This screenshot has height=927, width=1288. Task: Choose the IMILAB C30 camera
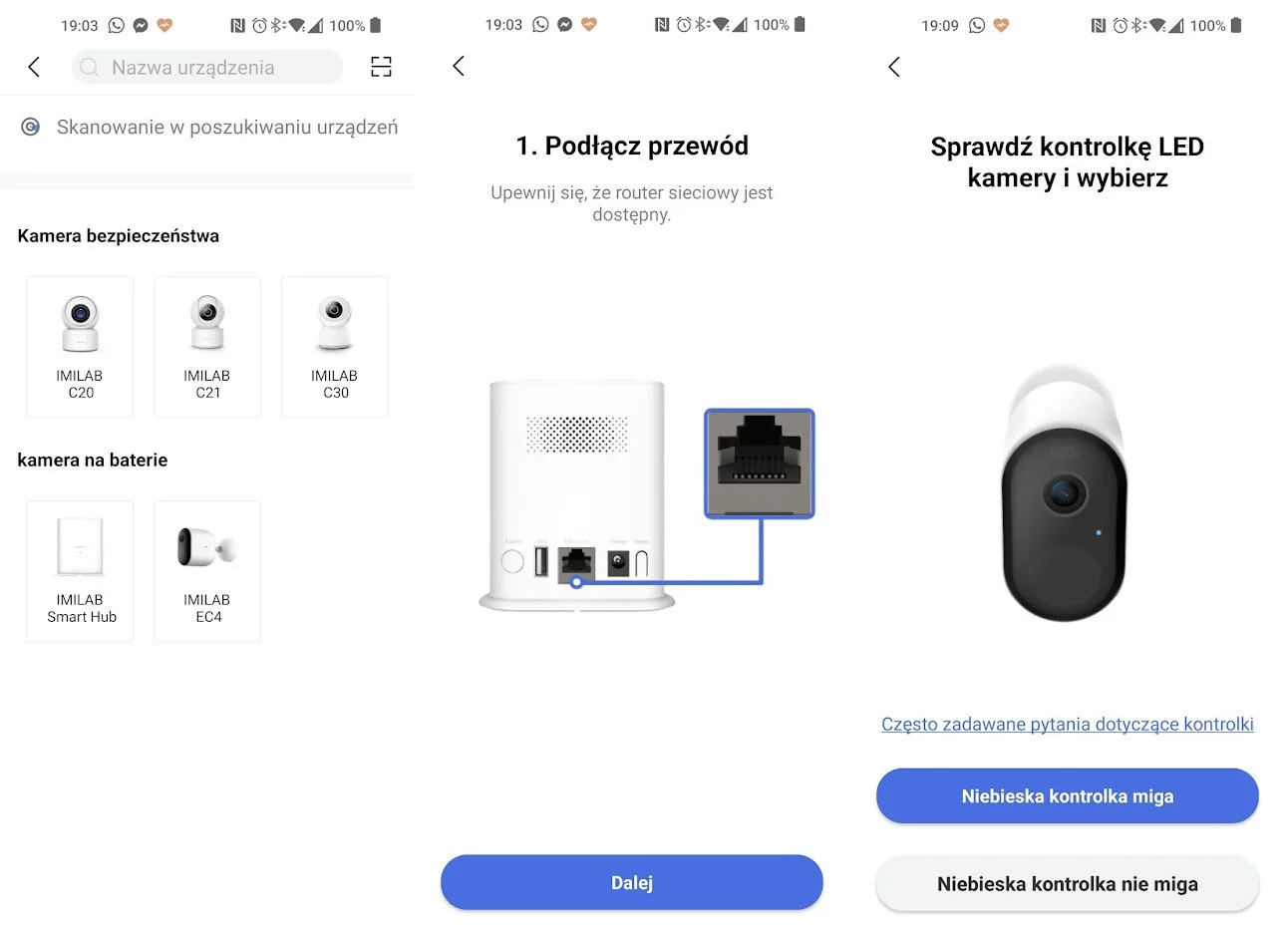tap(335, 346)
